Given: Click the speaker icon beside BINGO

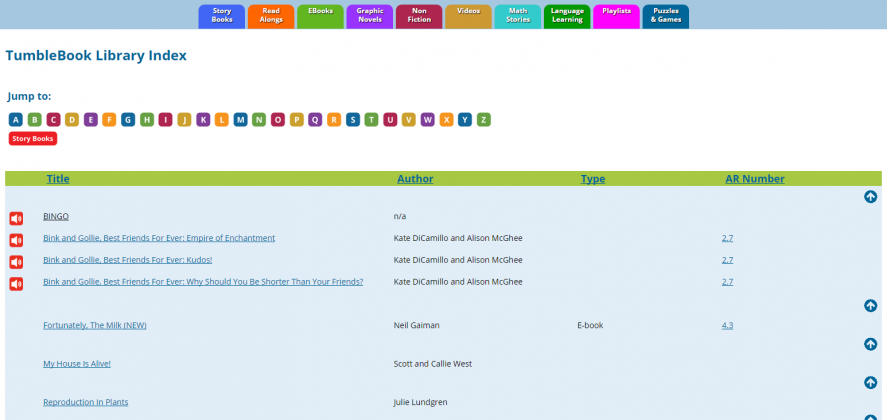Looking at the screenshot, I should pos(16,218).
